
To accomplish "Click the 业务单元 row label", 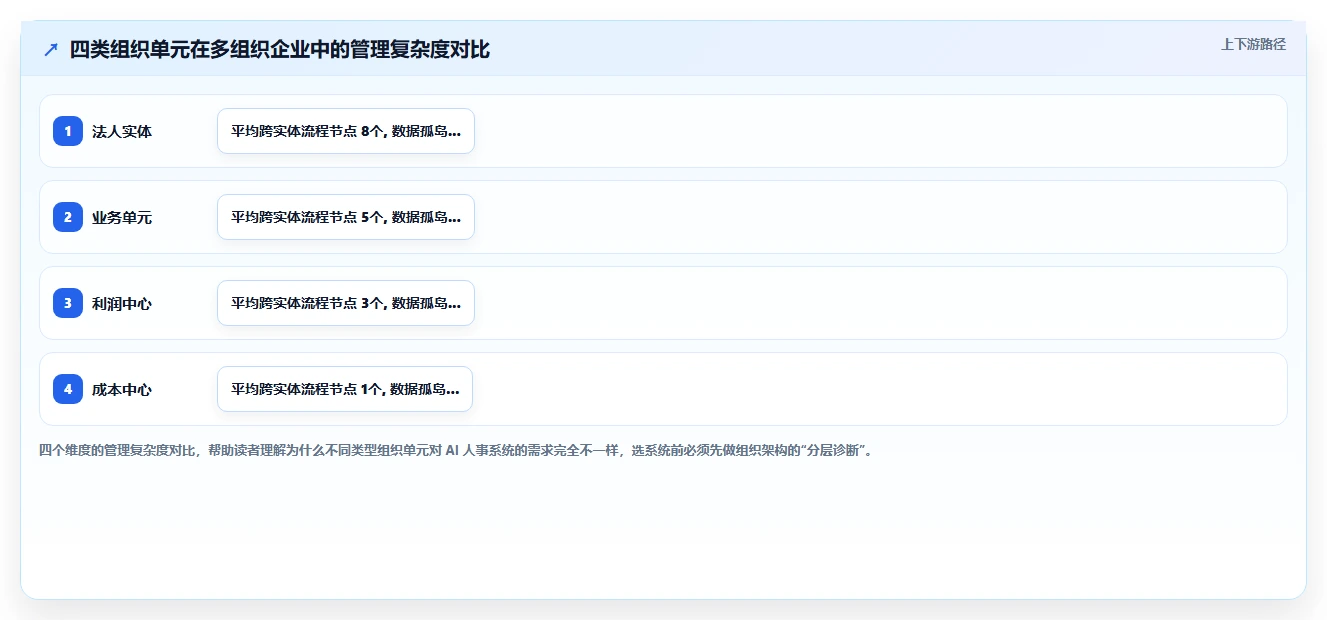I will click(122, 217).
